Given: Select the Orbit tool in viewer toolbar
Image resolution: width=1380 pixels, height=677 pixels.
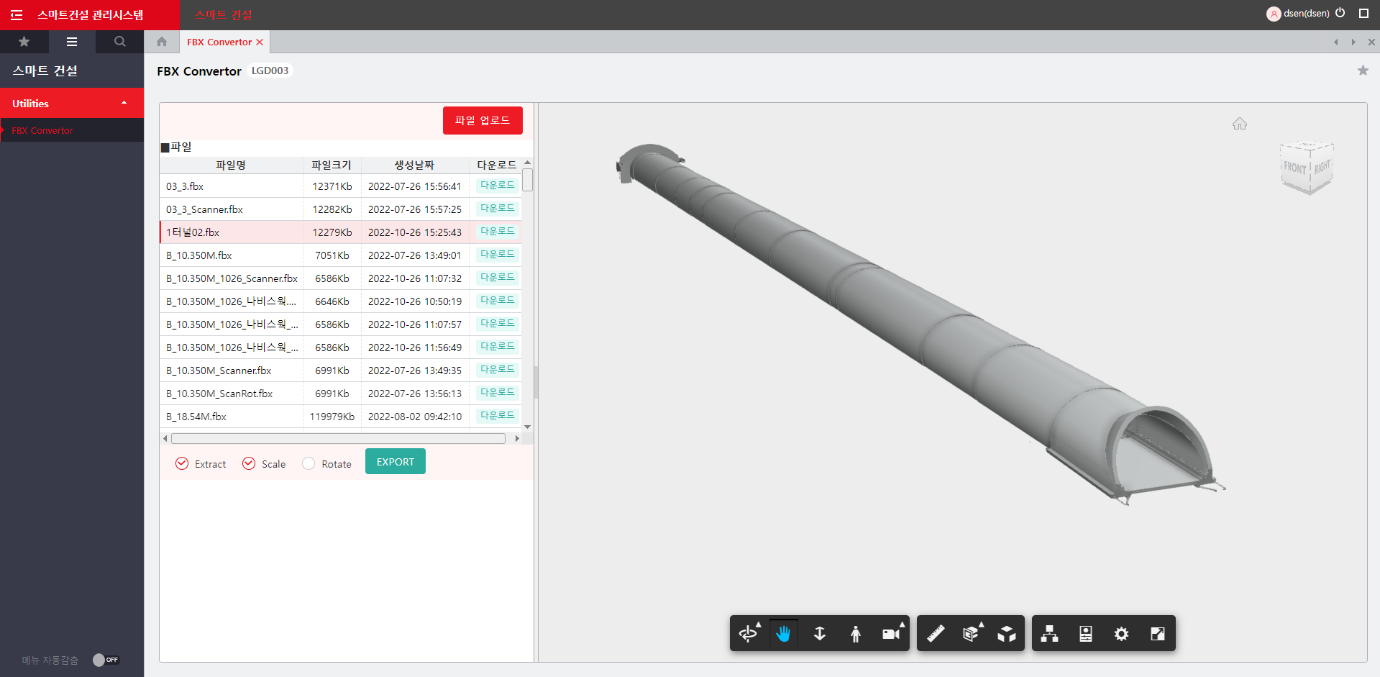Looking at the screenshot, I should (748, 634).
